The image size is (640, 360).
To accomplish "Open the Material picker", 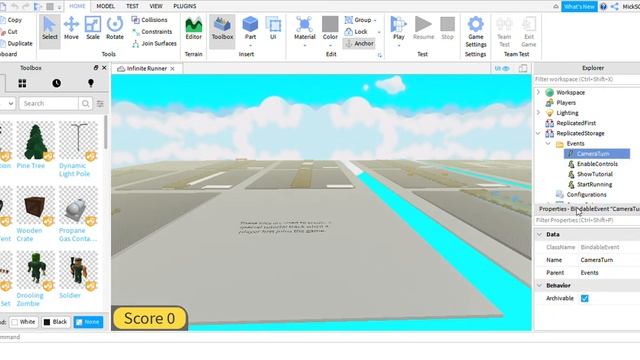I will [304, 29].
